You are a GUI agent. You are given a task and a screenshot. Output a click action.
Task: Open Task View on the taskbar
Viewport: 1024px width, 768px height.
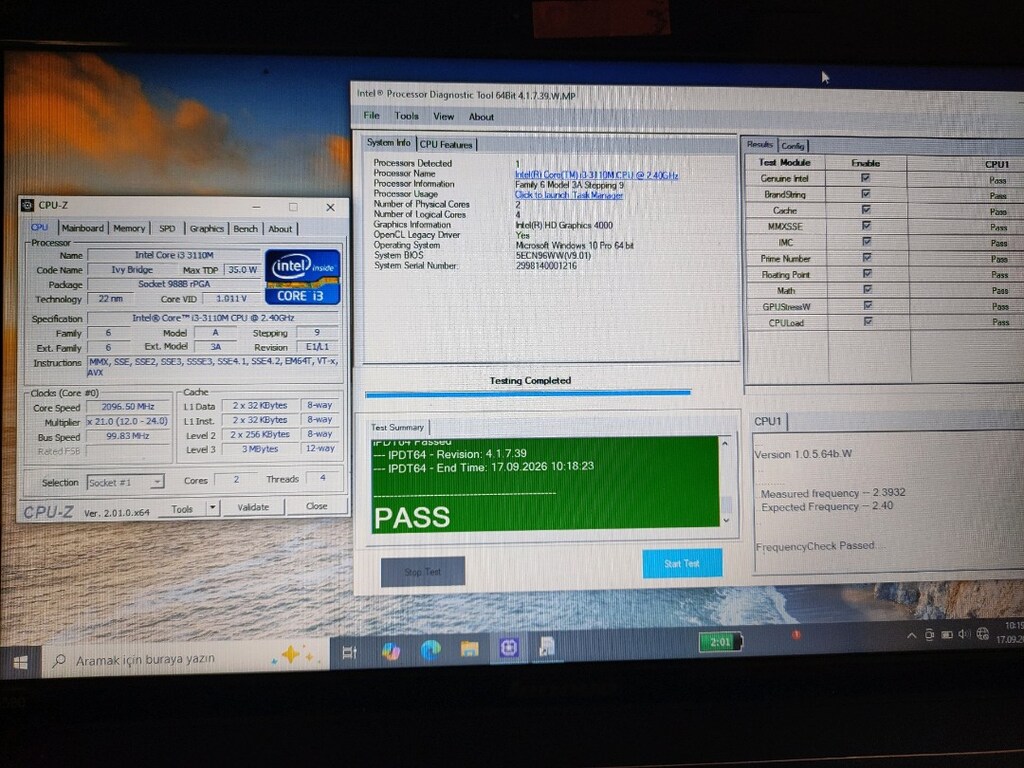point(349,652)
